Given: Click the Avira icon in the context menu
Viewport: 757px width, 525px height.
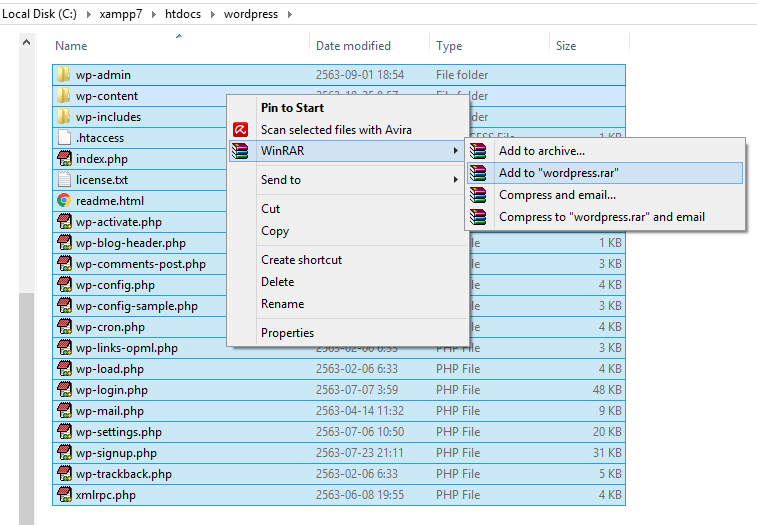Looking at the screenshot, I should pyautogui.click(x=240, y=129).
